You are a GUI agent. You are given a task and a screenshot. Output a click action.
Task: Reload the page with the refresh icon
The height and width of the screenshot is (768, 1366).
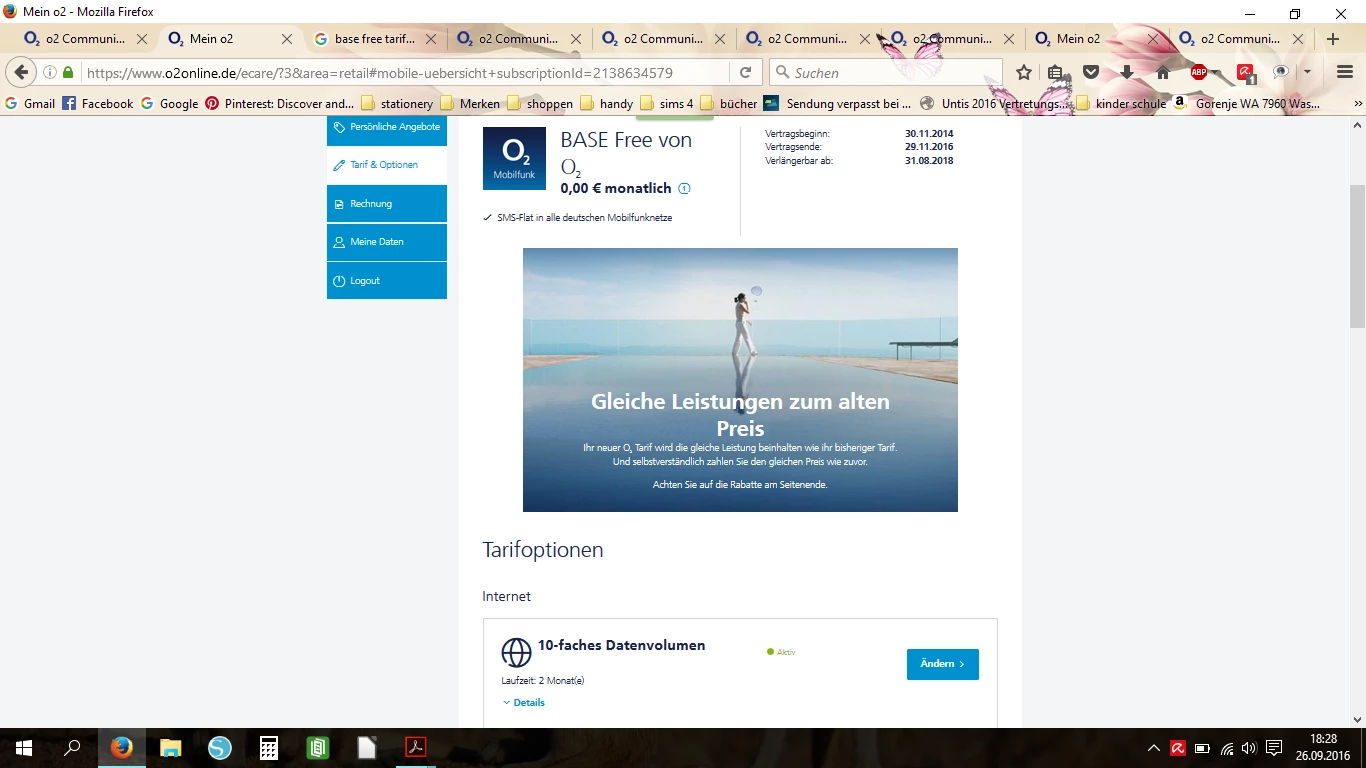click(745, 73)
